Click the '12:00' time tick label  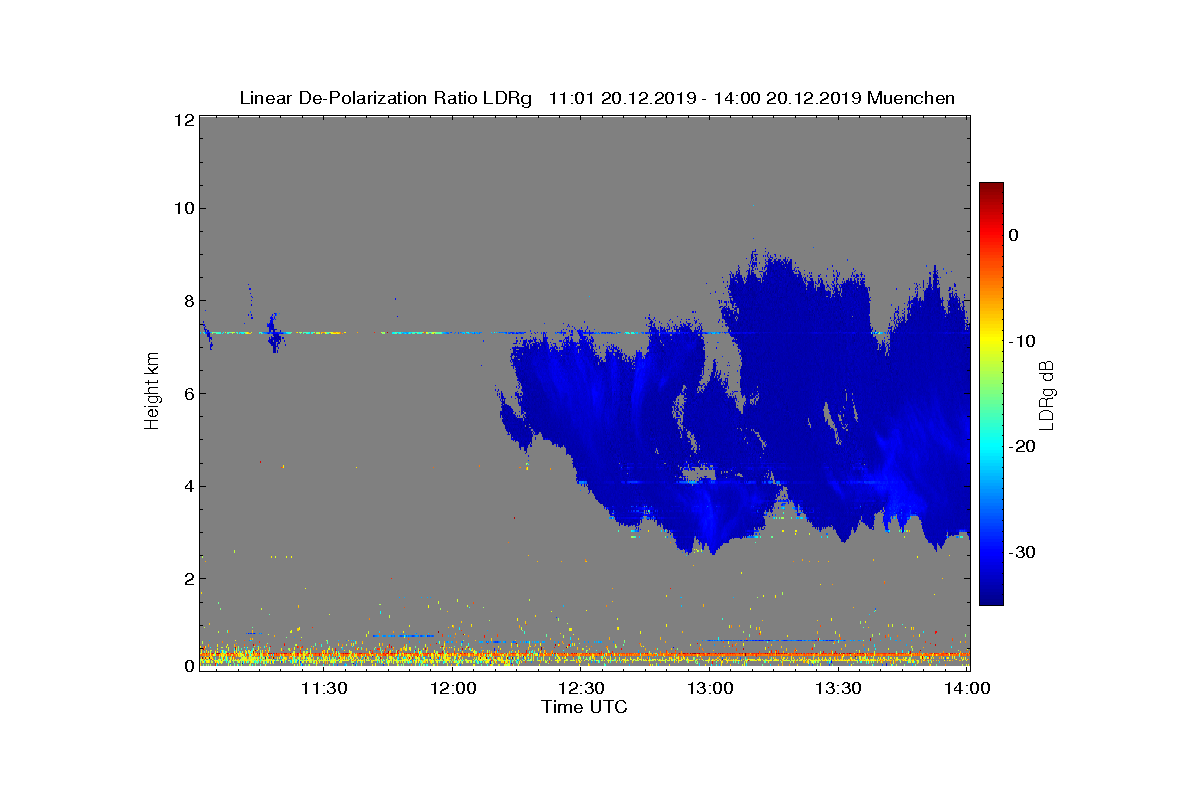453,688
